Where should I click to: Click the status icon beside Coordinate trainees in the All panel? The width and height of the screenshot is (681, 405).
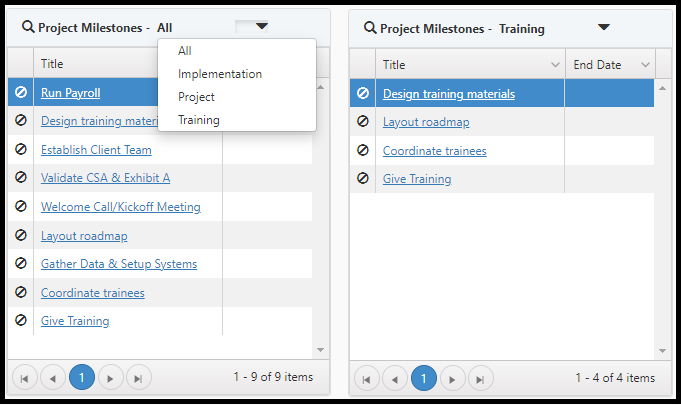(x=20, y=292)
